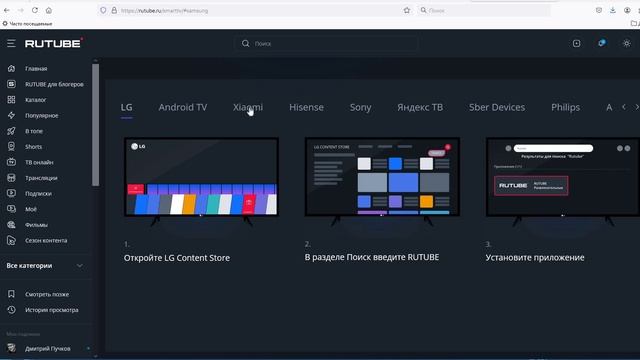Click the browser home icon
This screenshot has width=640, height=360.
(x=49, y=10)
